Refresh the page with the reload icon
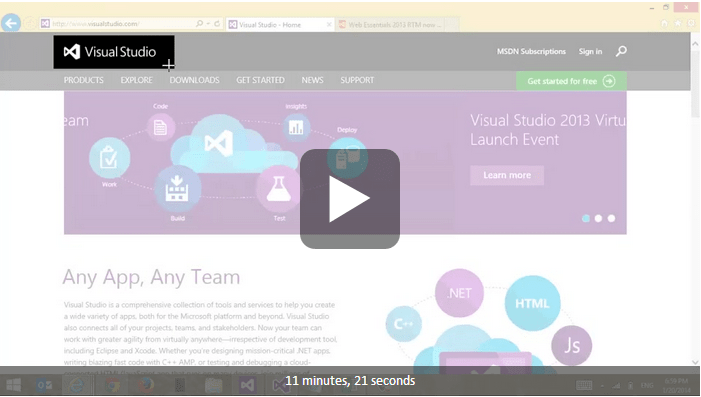701x397 pixels. pos(217,24)
